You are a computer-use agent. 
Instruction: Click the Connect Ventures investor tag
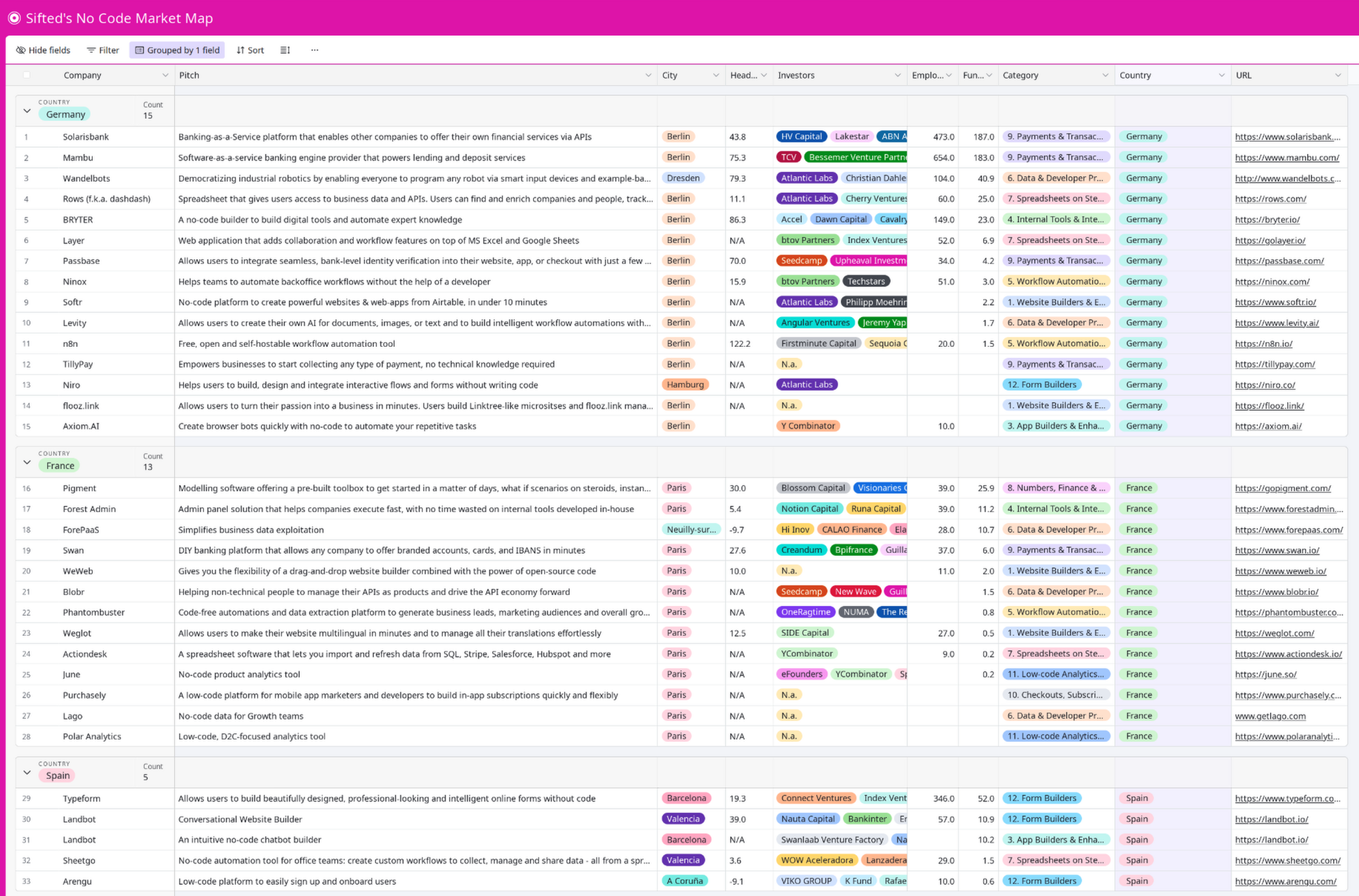(816, 798)
